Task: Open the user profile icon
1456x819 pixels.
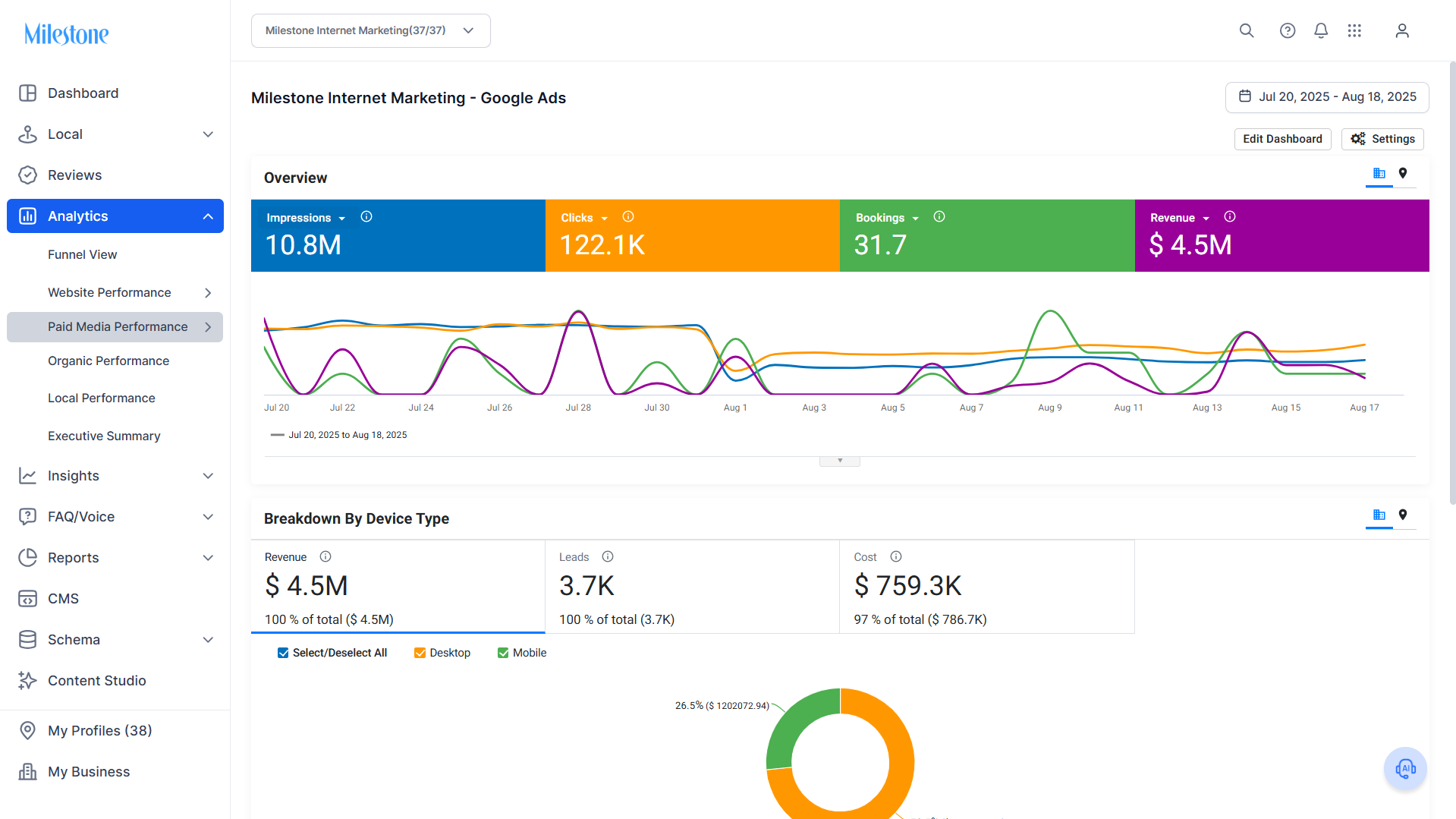Action: pos(1402,30)
